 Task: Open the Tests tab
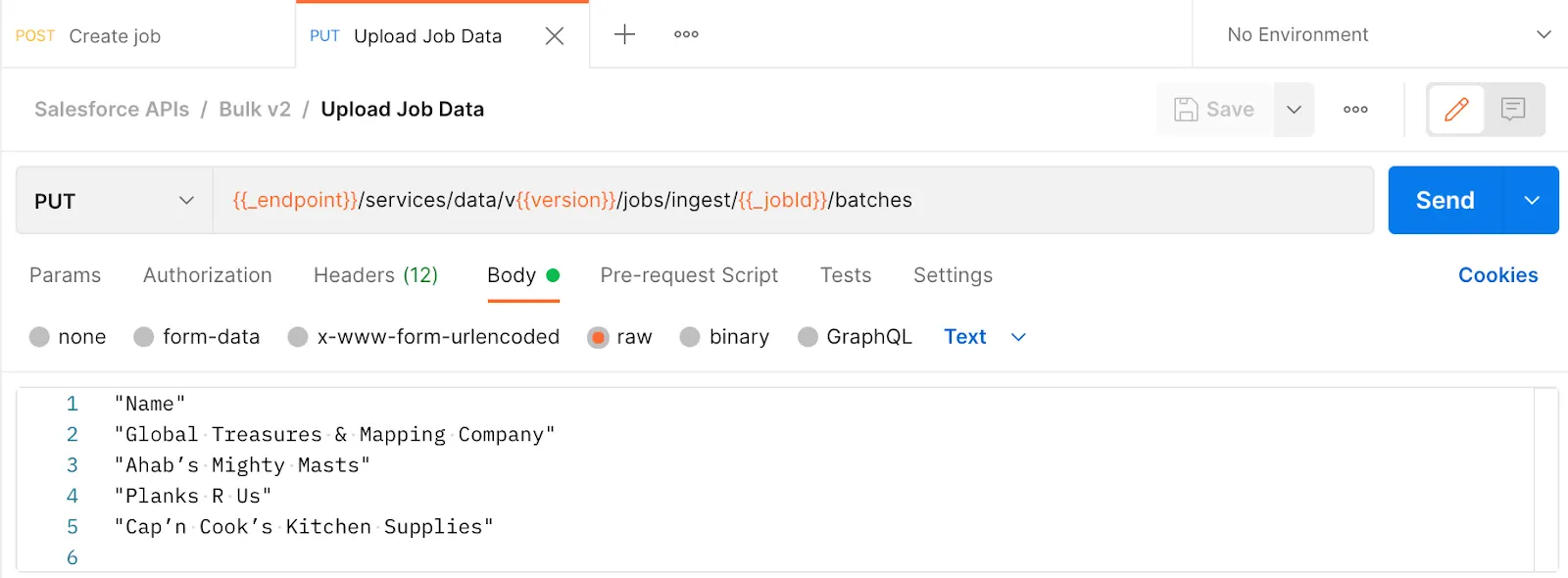click(x=846, y=275)
